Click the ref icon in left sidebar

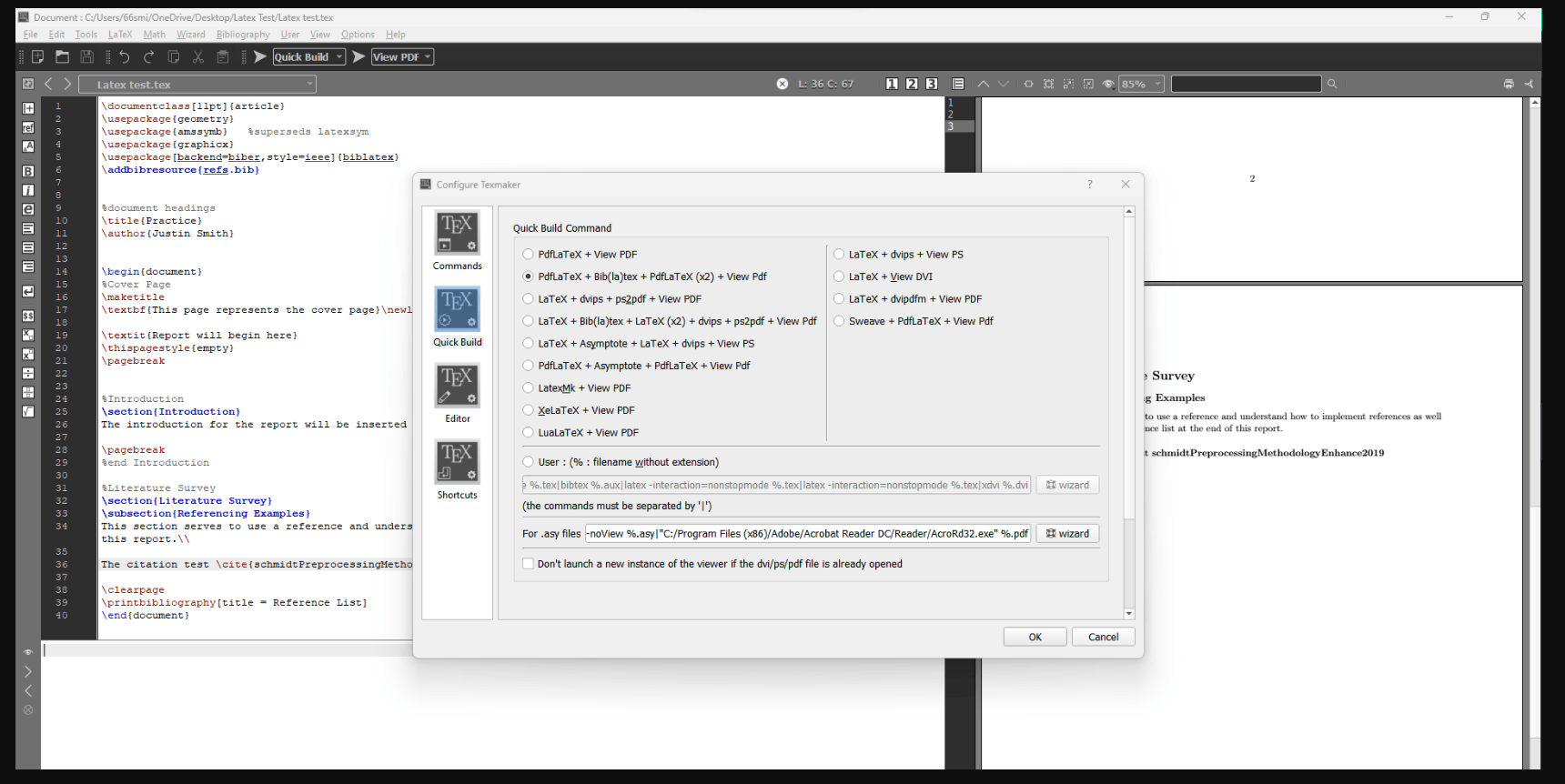pos(28,127)
